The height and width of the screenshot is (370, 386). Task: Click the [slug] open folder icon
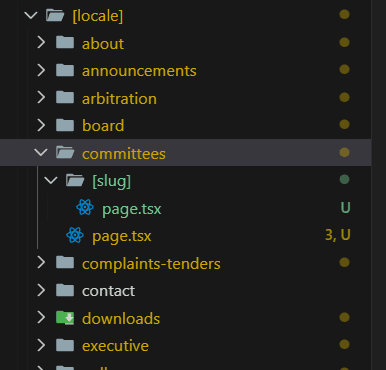pos(75,180)
